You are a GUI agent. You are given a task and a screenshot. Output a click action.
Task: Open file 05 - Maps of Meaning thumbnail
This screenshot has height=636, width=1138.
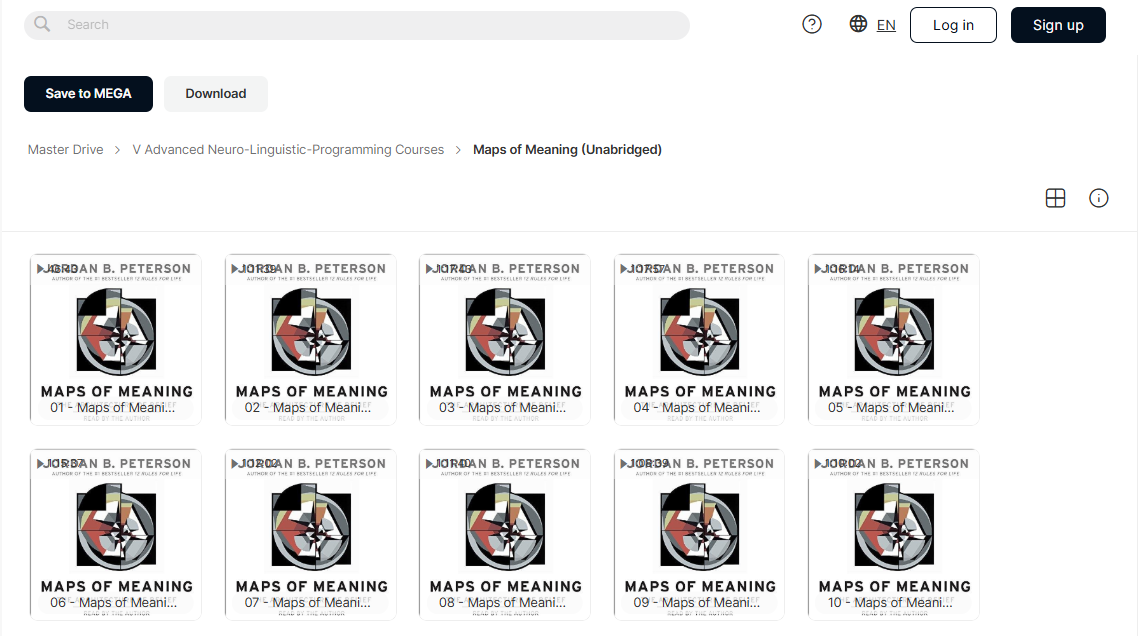click(x=894, y=339)
